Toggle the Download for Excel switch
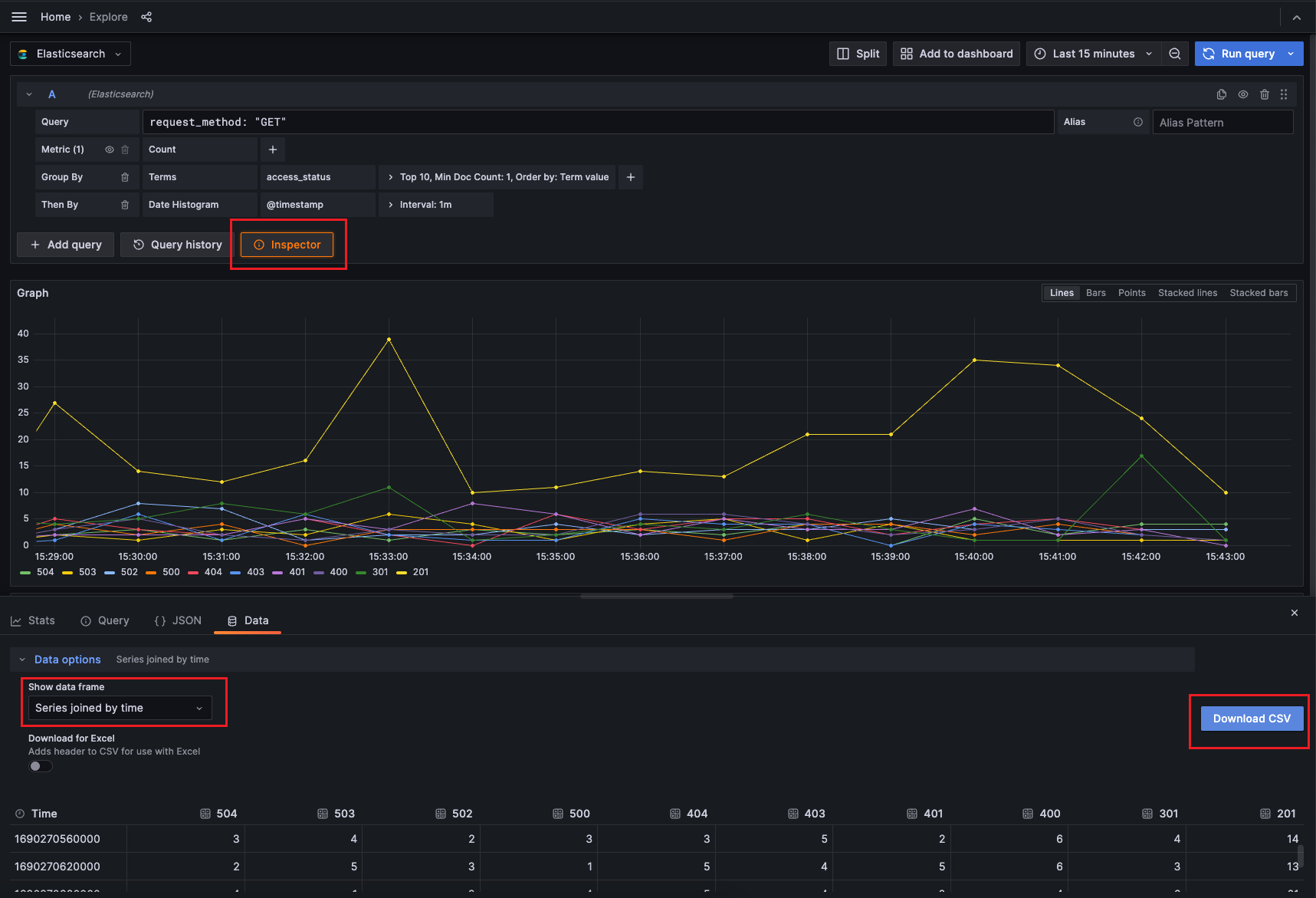 pyautogui.click(x=41, y=766)
